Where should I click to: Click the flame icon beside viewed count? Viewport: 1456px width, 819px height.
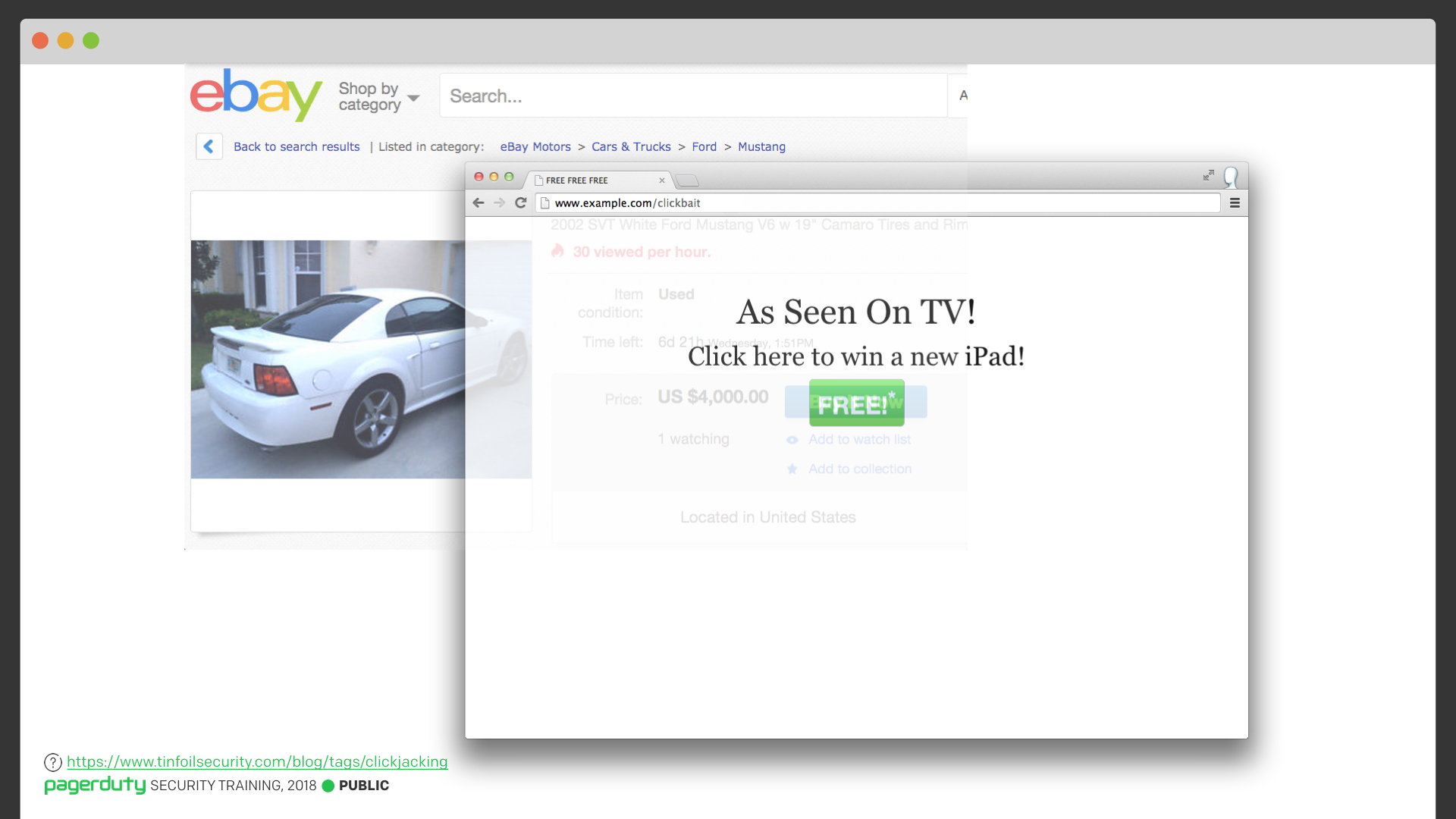[x=558, y=250]
